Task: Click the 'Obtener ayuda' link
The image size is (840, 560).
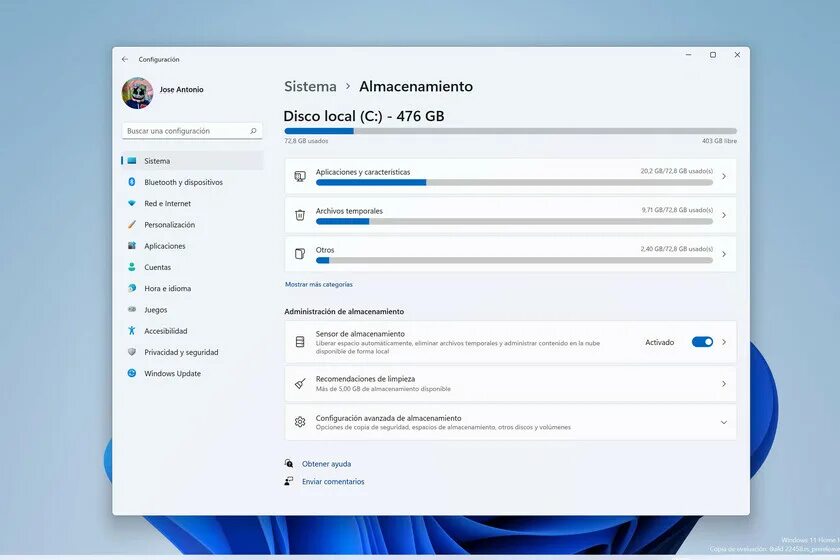Action: click(326, 464)
